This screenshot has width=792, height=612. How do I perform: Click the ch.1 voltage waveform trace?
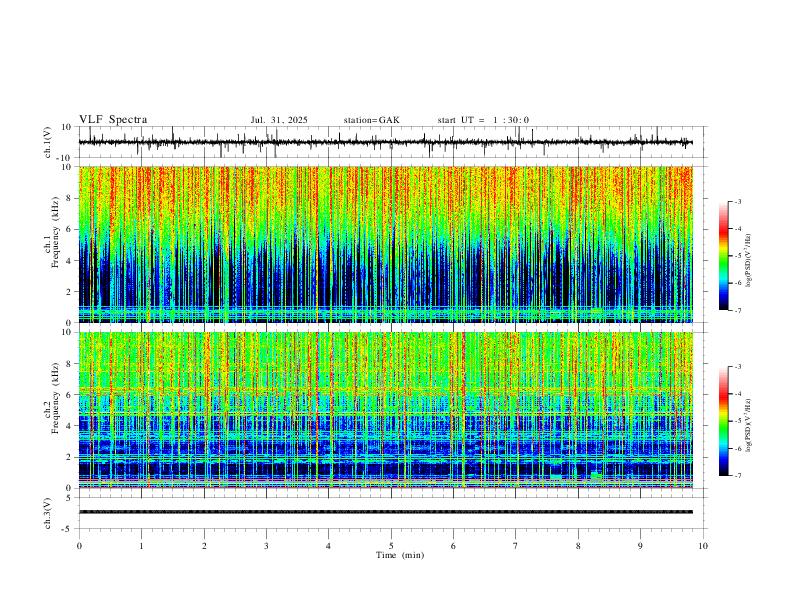pos(385,142)
